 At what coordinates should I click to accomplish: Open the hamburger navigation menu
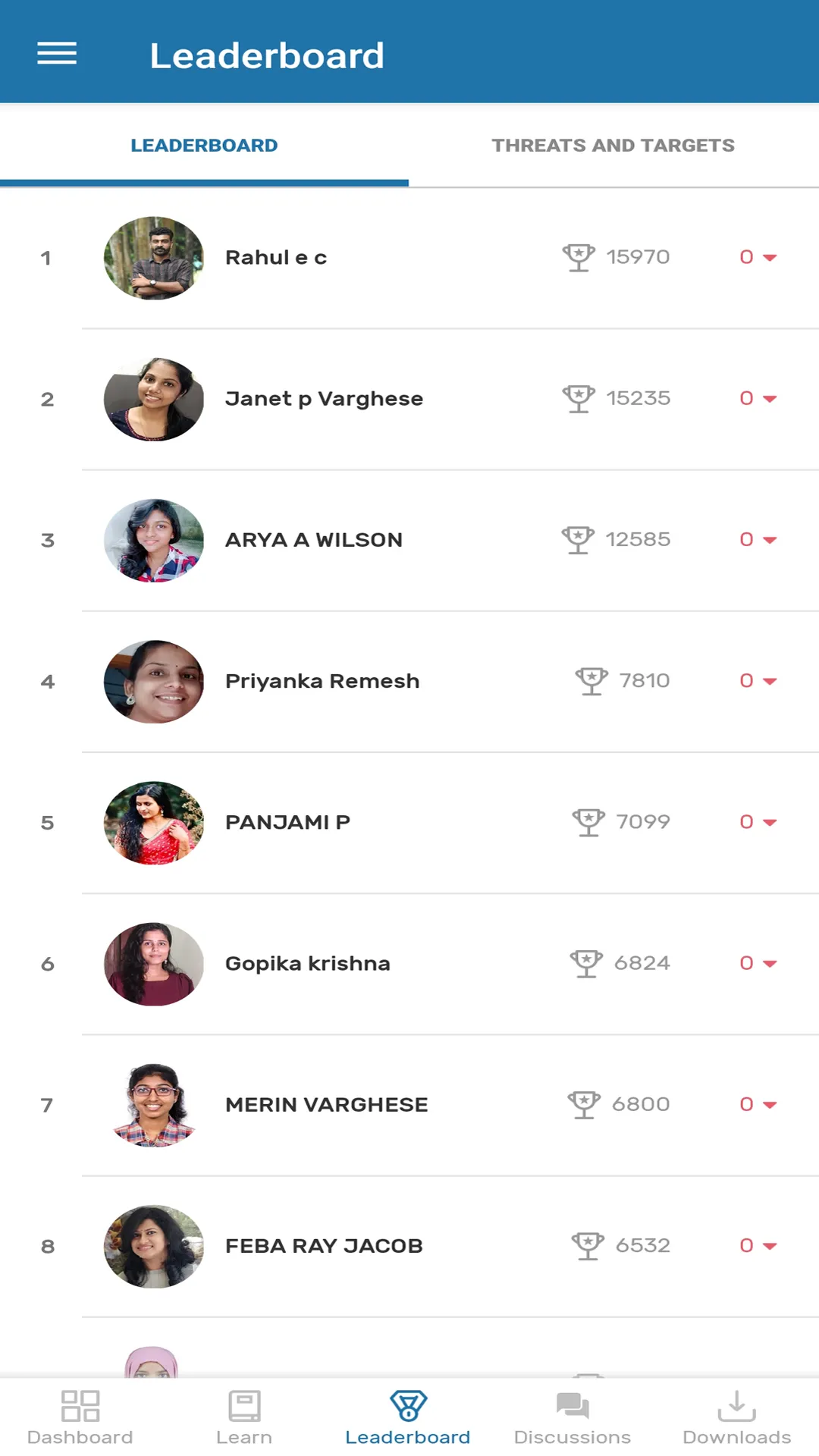coord(57,54)
